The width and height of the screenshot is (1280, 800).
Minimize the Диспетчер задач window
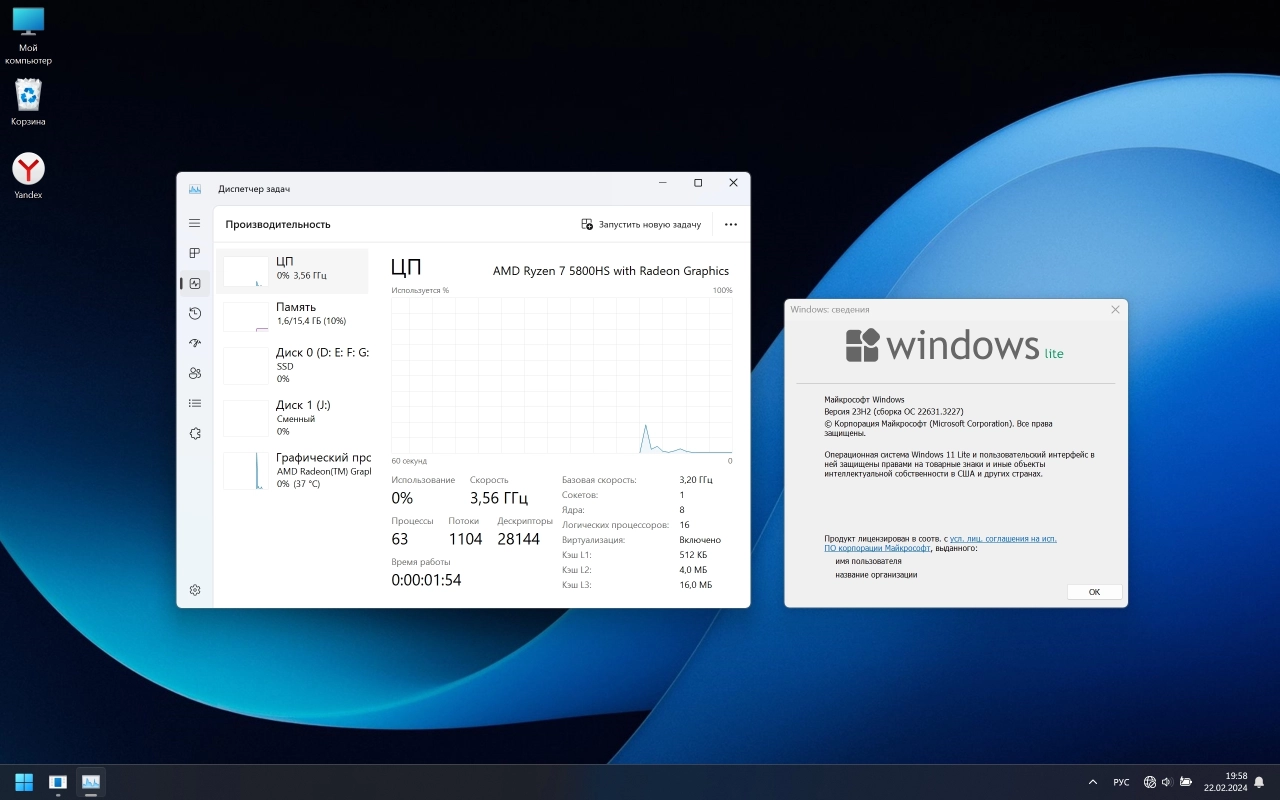pyautogui.click(x=663, y=183)
